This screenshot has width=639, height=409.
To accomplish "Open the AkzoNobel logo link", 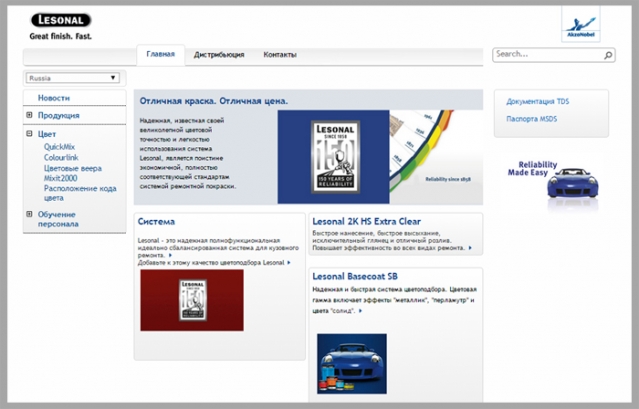I will tap(581, 25).
